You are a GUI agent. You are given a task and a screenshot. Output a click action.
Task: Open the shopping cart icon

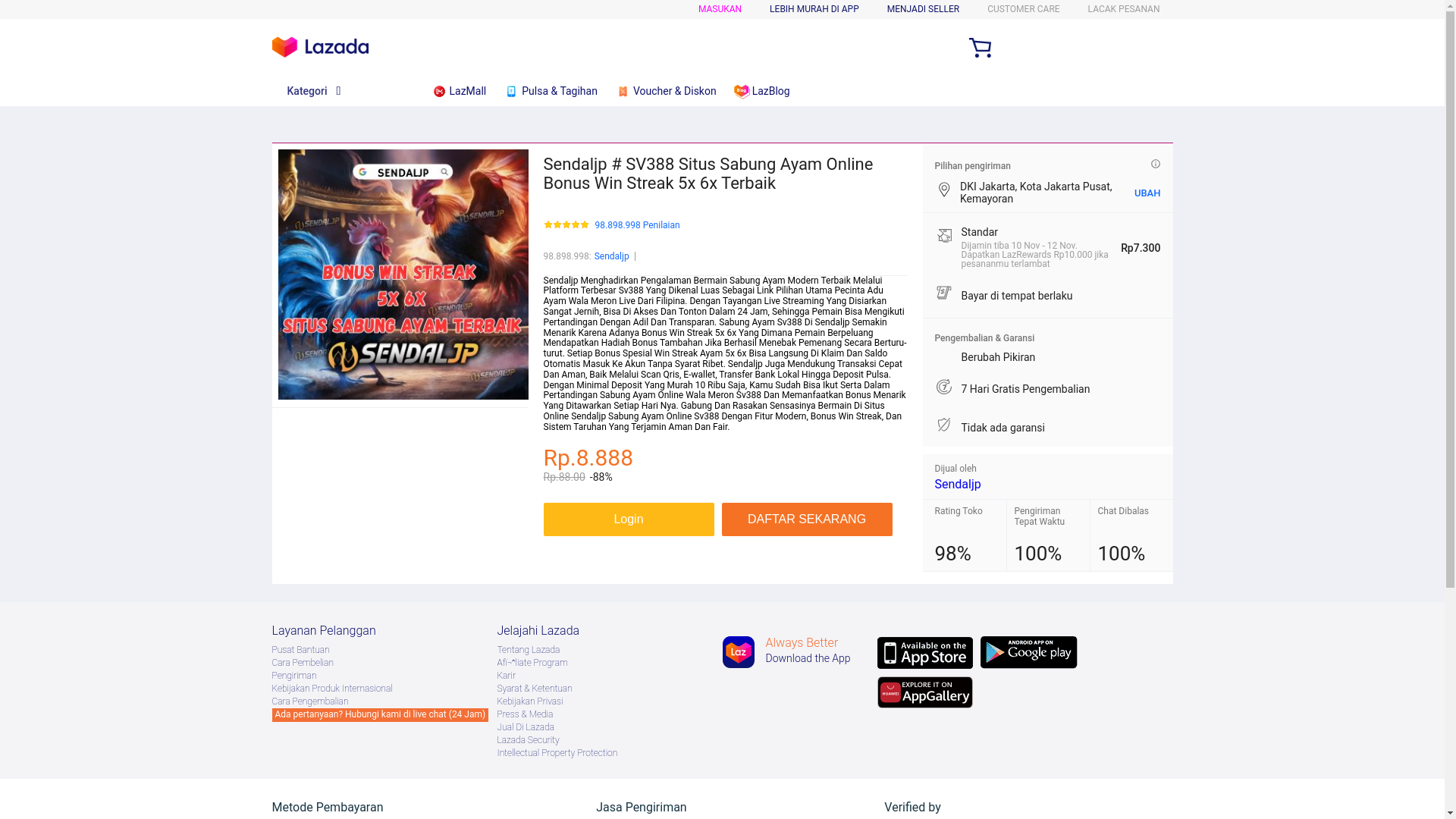[980, 48]
